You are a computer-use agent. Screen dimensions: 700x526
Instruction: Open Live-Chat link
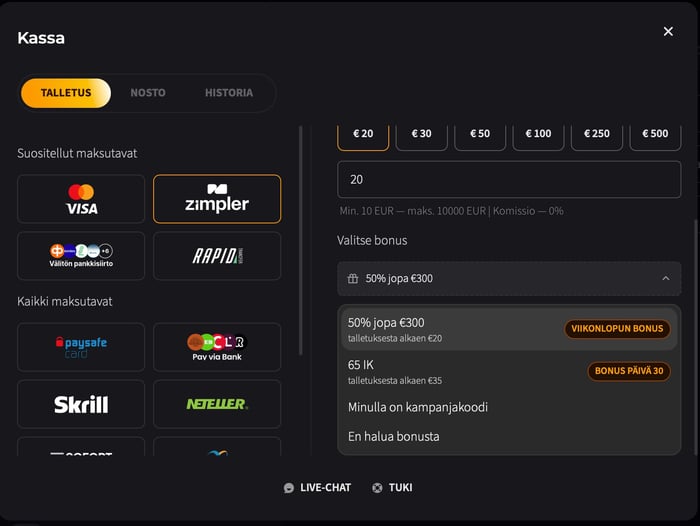317,488
